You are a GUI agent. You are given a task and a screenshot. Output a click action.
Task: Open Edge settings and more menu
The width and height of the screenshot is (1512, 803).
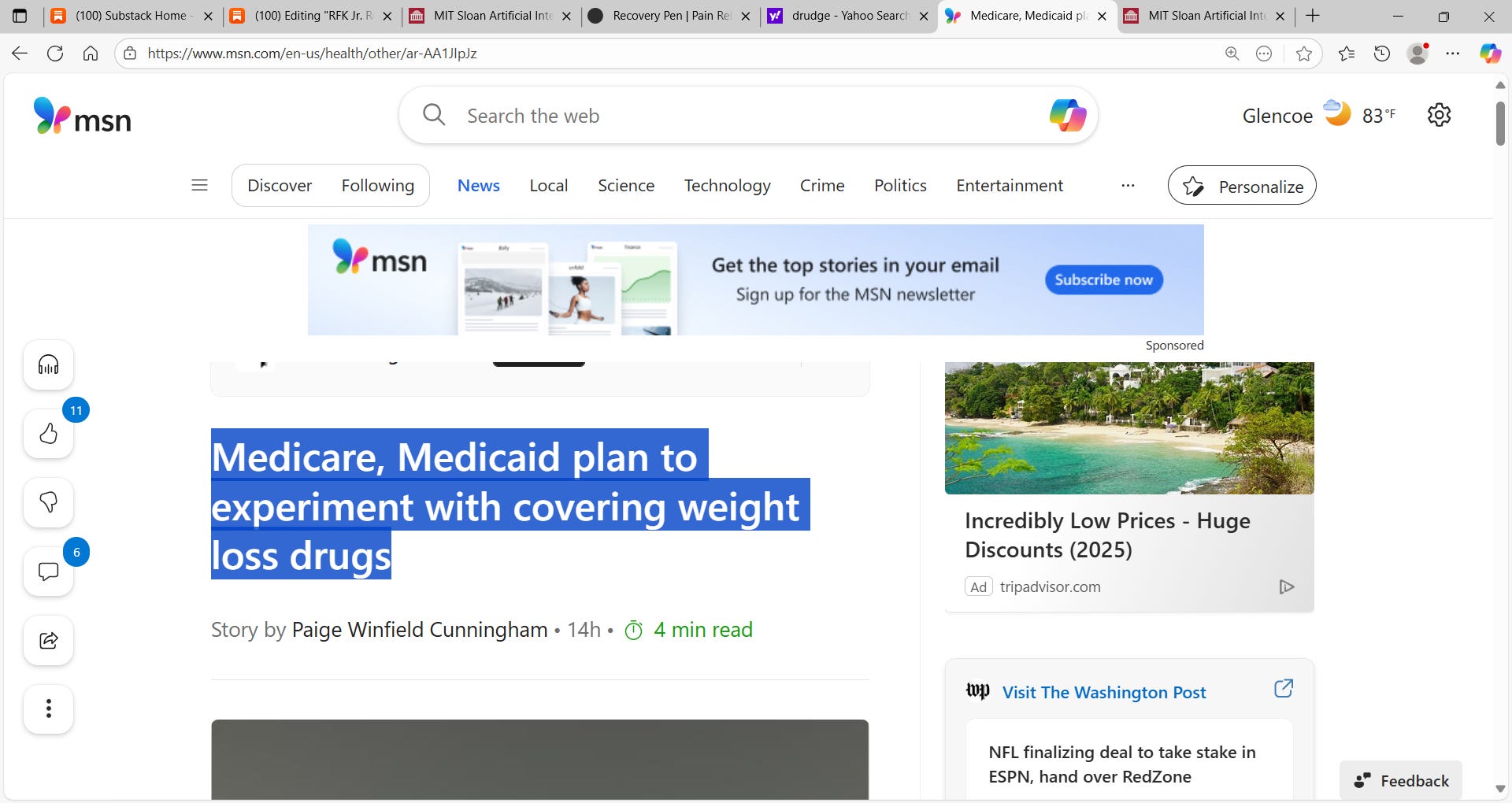coord(1453,54)
